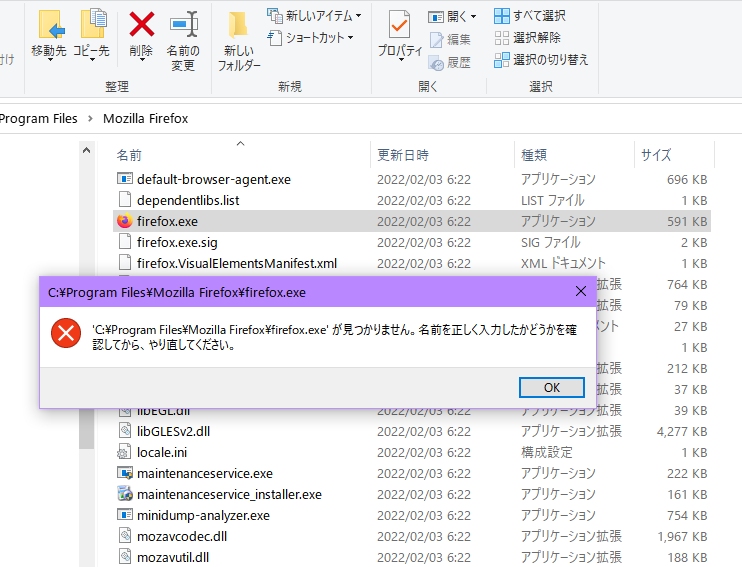The width and height of the screenshot is (742, 567).
Task: Click the XML ドキュメント type cell
Action: (563, 263)
